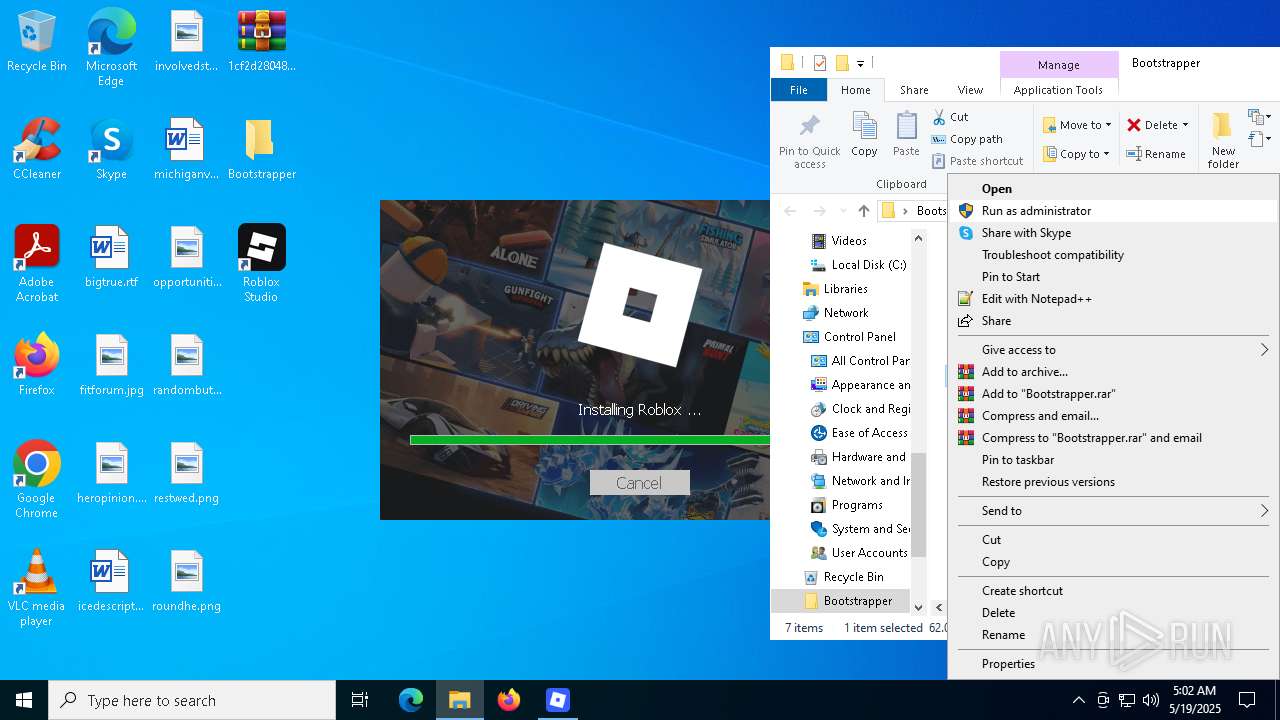Launch Firefox from desktop icon

click(37, 365)
